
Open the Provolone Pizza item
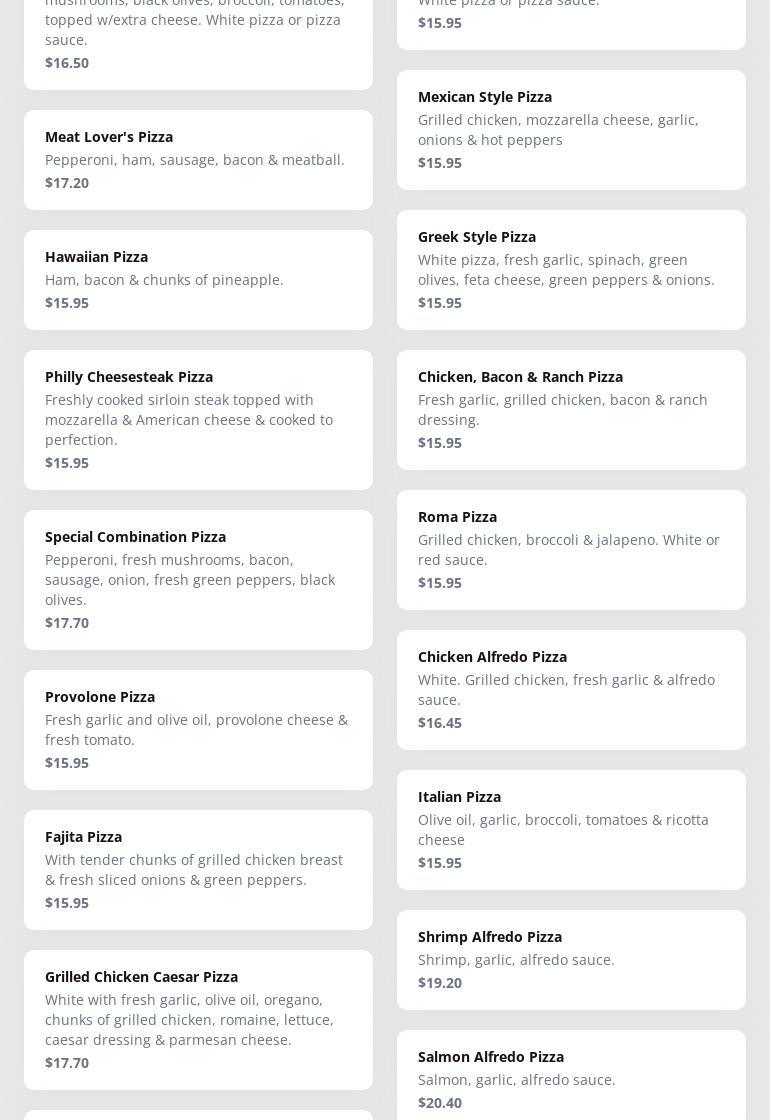click(100, 697)
